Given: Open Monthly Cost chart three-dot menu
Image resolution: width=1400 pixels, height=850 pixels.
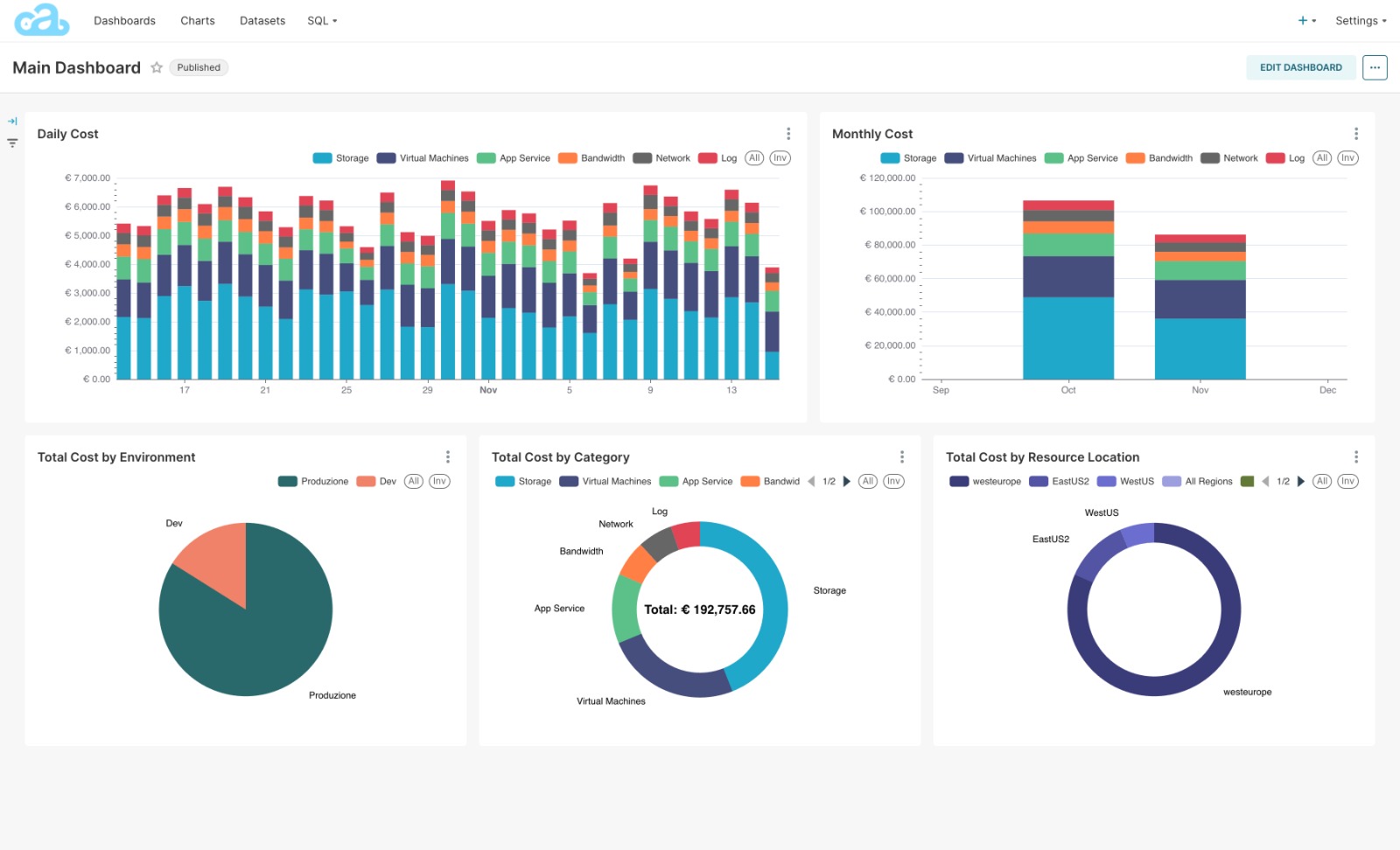Looking at the screenshot, I should 1356,134.
